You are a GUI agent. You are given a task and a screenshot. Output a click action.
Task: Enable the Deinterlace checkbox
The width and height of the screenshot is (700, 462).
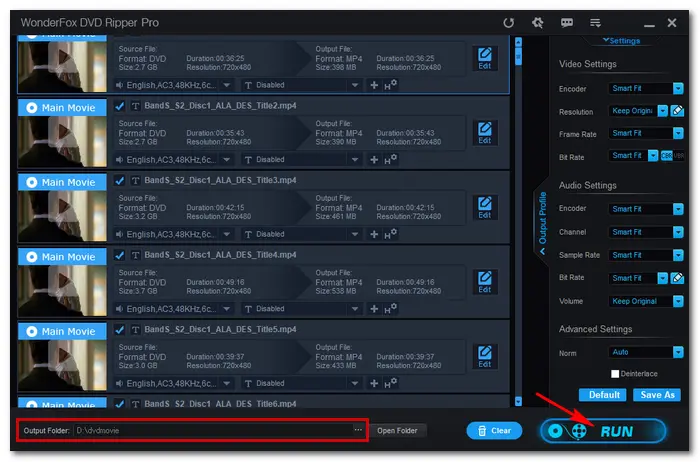[x=615, y=374]
